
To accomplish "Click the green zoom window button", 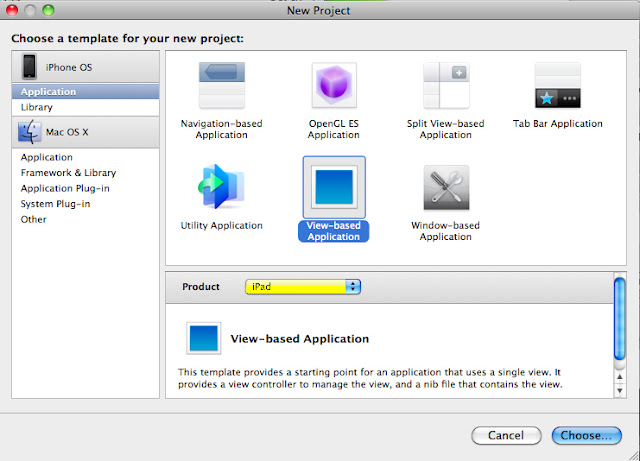I will click(48, 10).
